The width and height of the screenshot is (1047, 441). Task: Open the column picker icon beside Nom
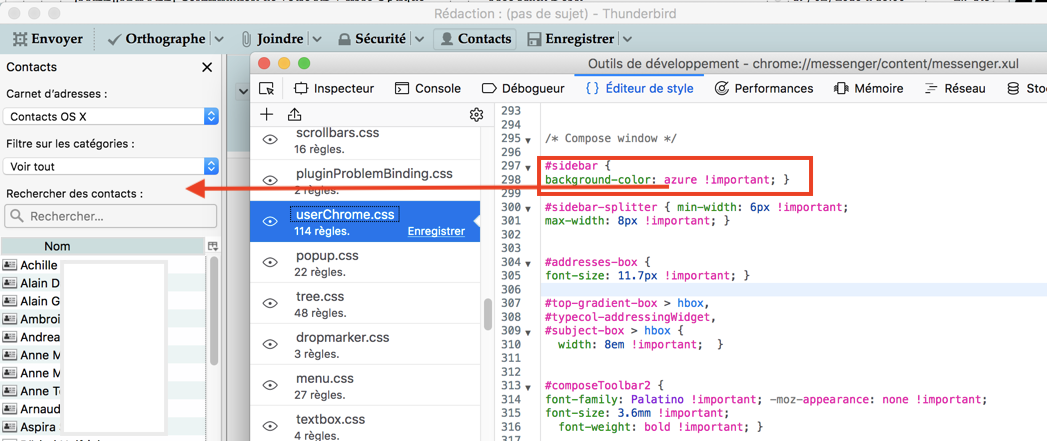(x=213, y=246)
